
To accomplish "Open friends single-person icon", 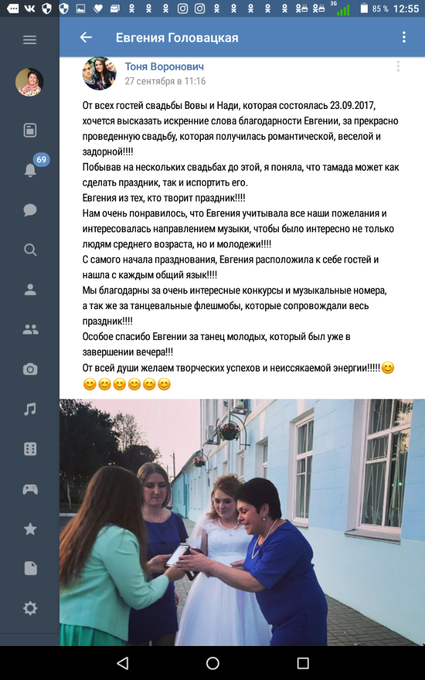I will click(x=30, y=290).
